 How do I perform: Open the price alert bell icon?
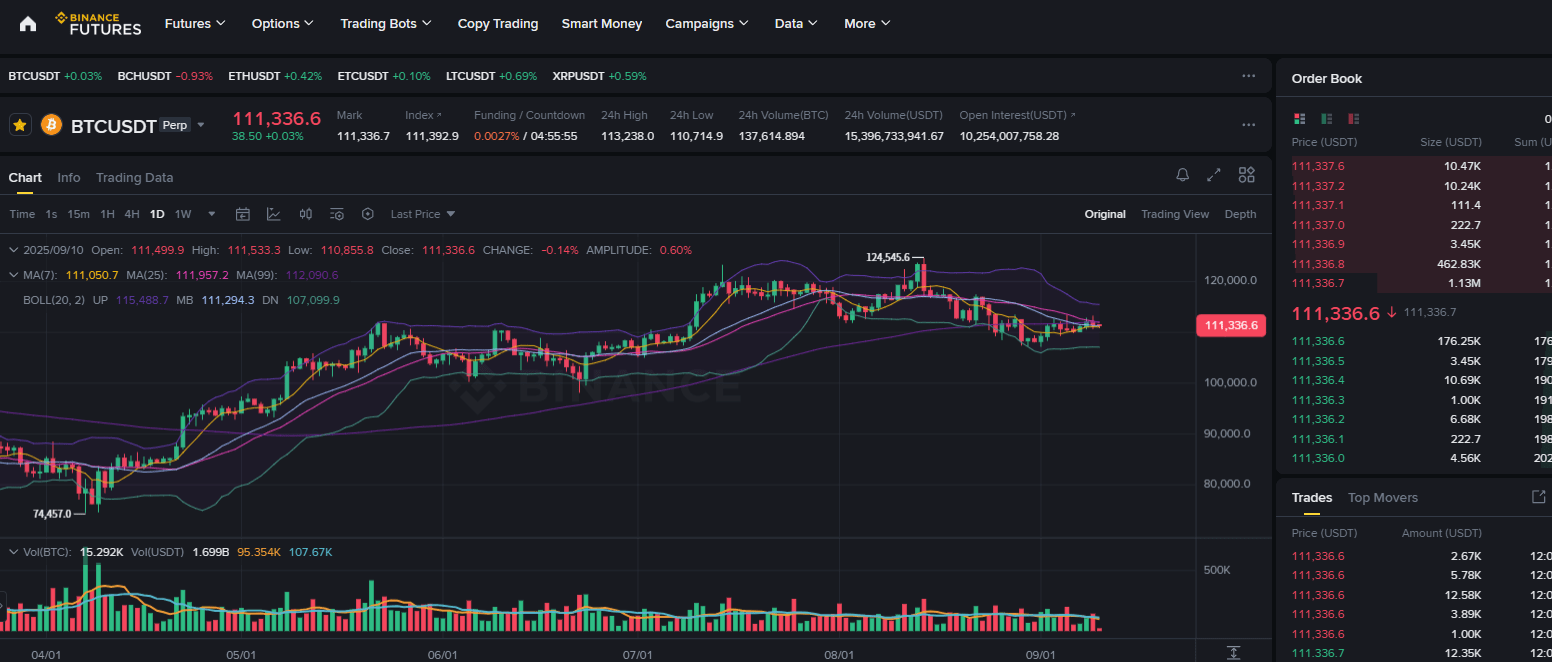point(1183,175)
